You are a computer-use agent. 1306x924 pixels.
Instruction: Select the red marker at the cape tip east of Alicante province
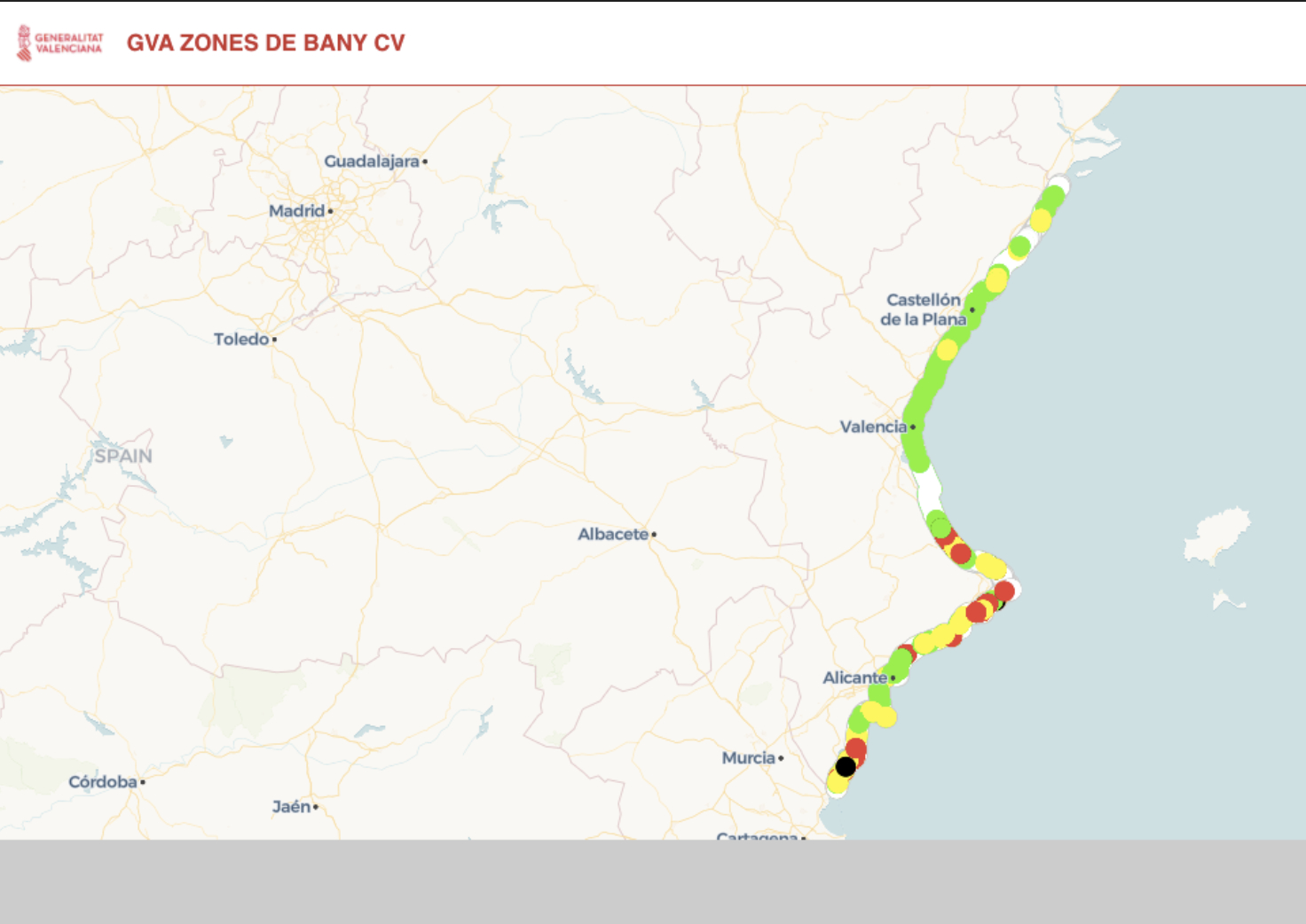[x=1004, y=591]
